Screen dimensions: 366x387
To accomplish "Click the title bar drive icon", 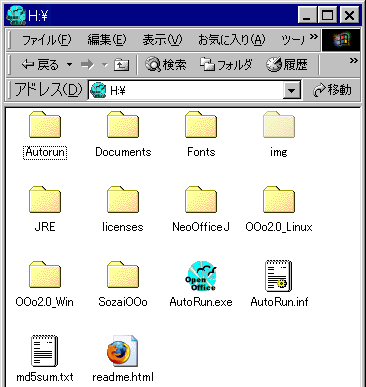I will (x=16, y=15).
